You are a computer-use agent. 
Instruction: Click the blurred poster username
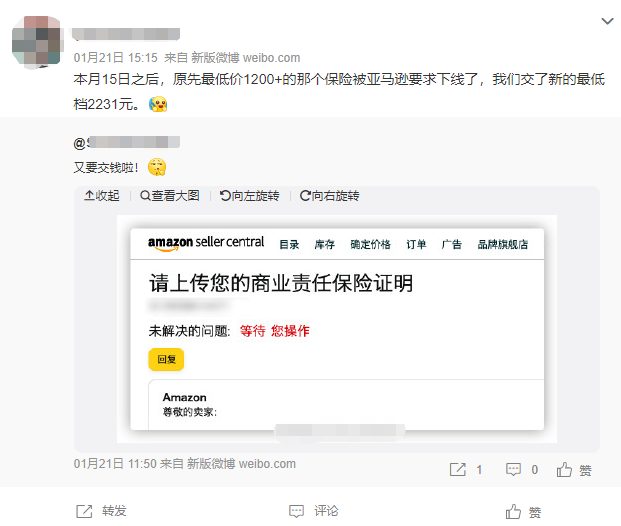coord(126,34)
